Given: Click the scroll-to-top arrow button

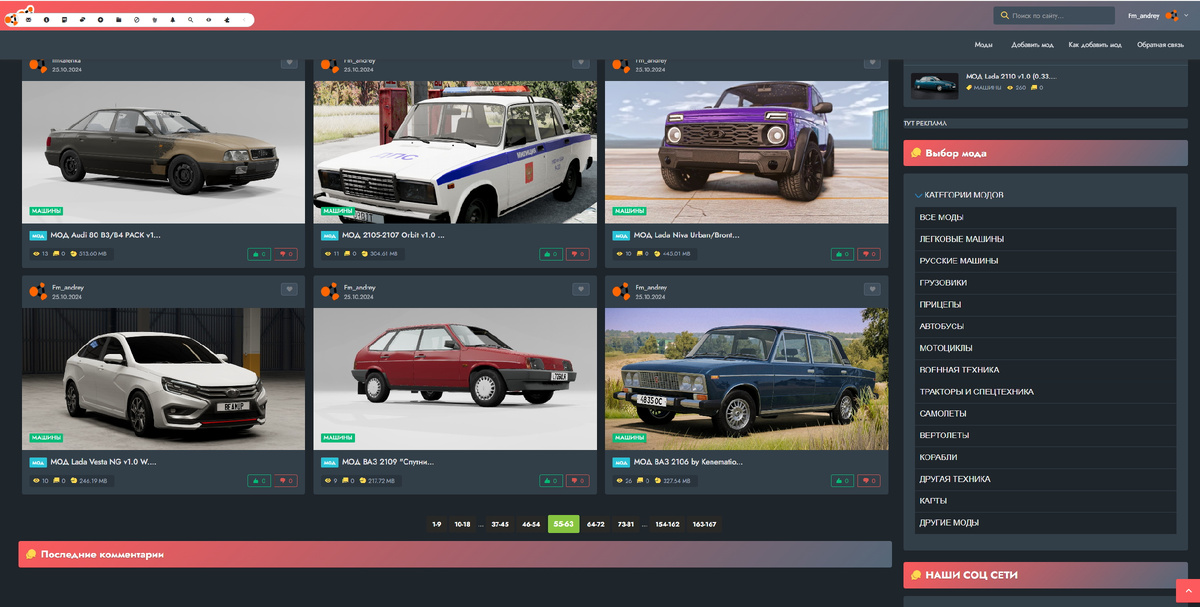Looking at the screenshot, I should click(1189, 591).
